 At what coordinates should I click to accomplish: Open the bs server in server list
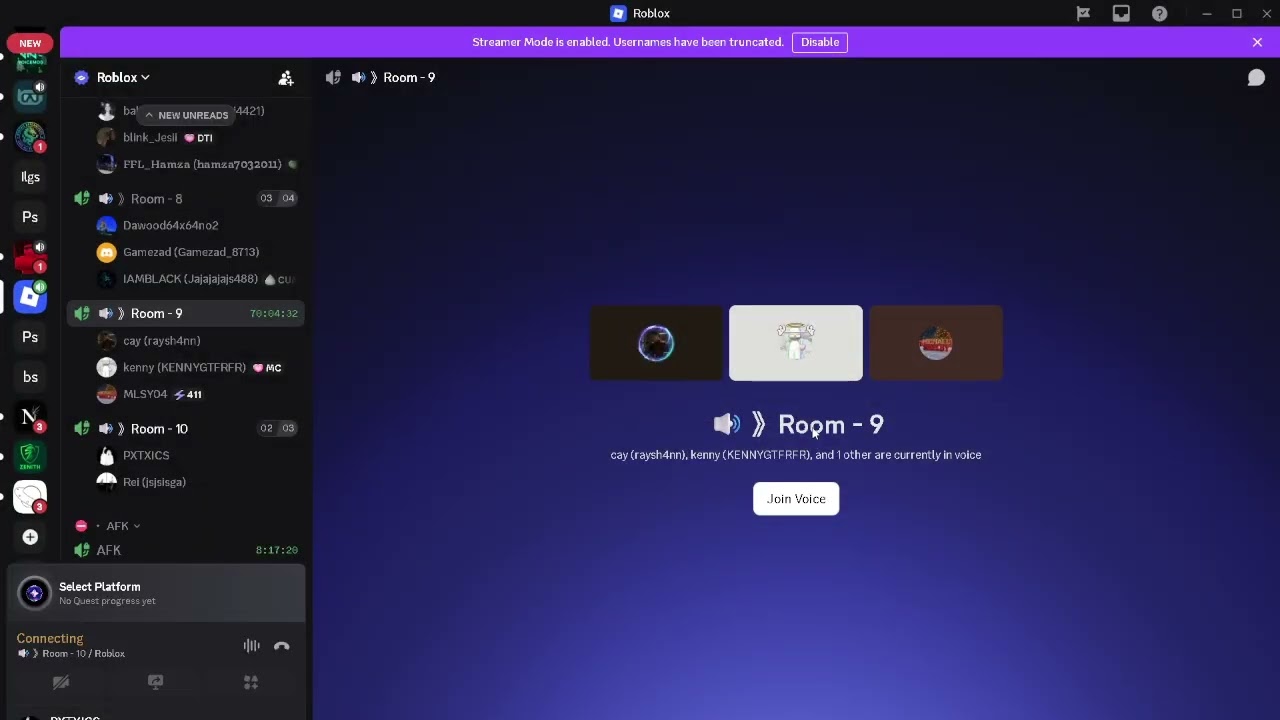pyautogui.click(x=30, y=377)
